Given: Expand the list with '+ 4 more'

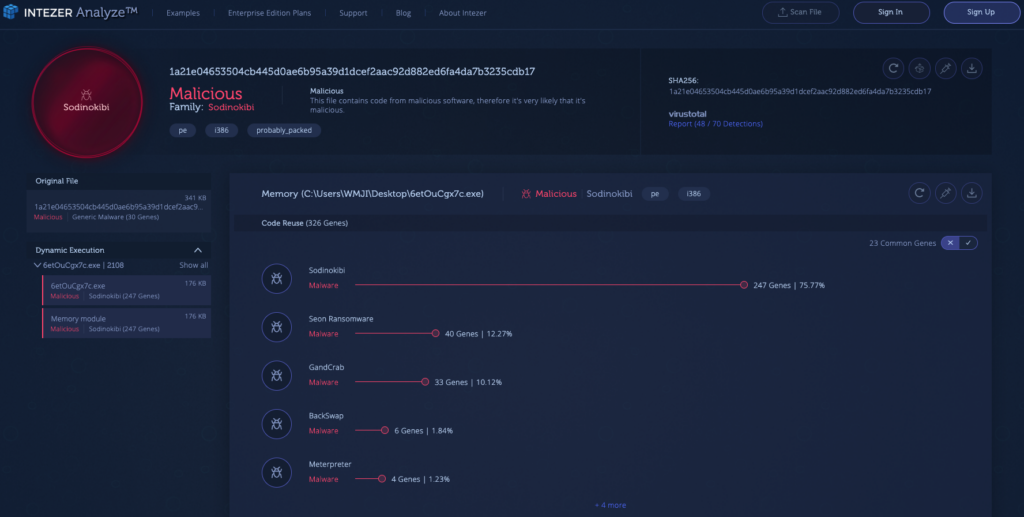Looking at the screenshot, I should [x=610, y=505].
